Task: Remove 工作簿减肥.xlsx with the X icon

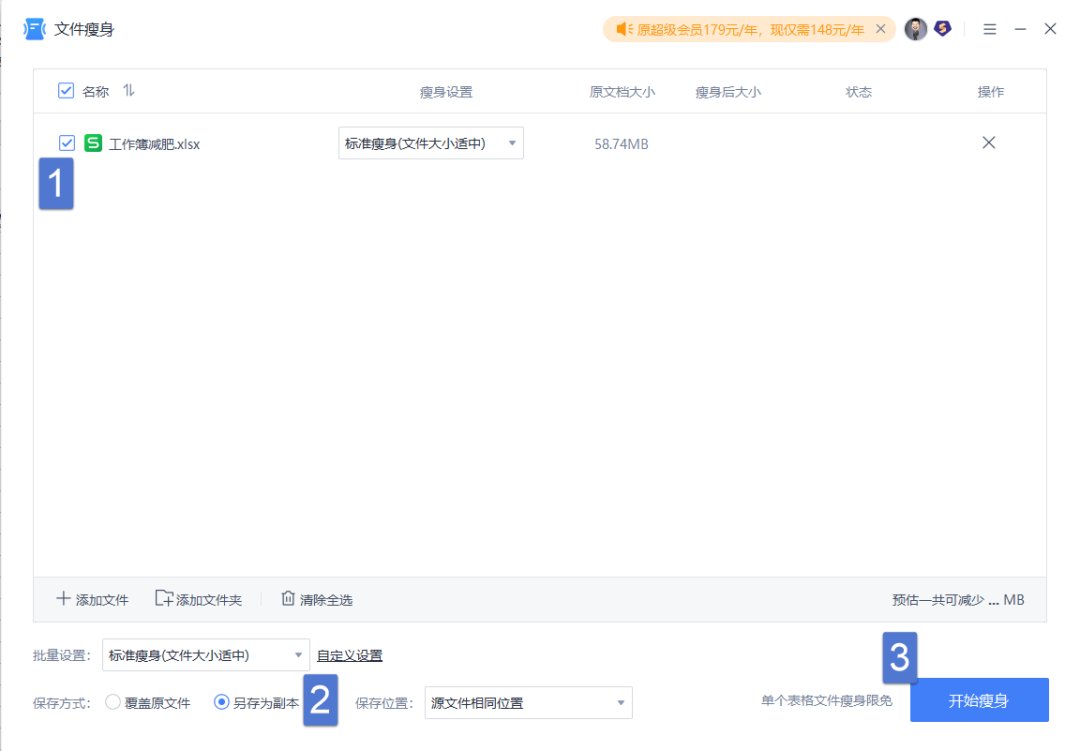Action: tap(988, 143)
